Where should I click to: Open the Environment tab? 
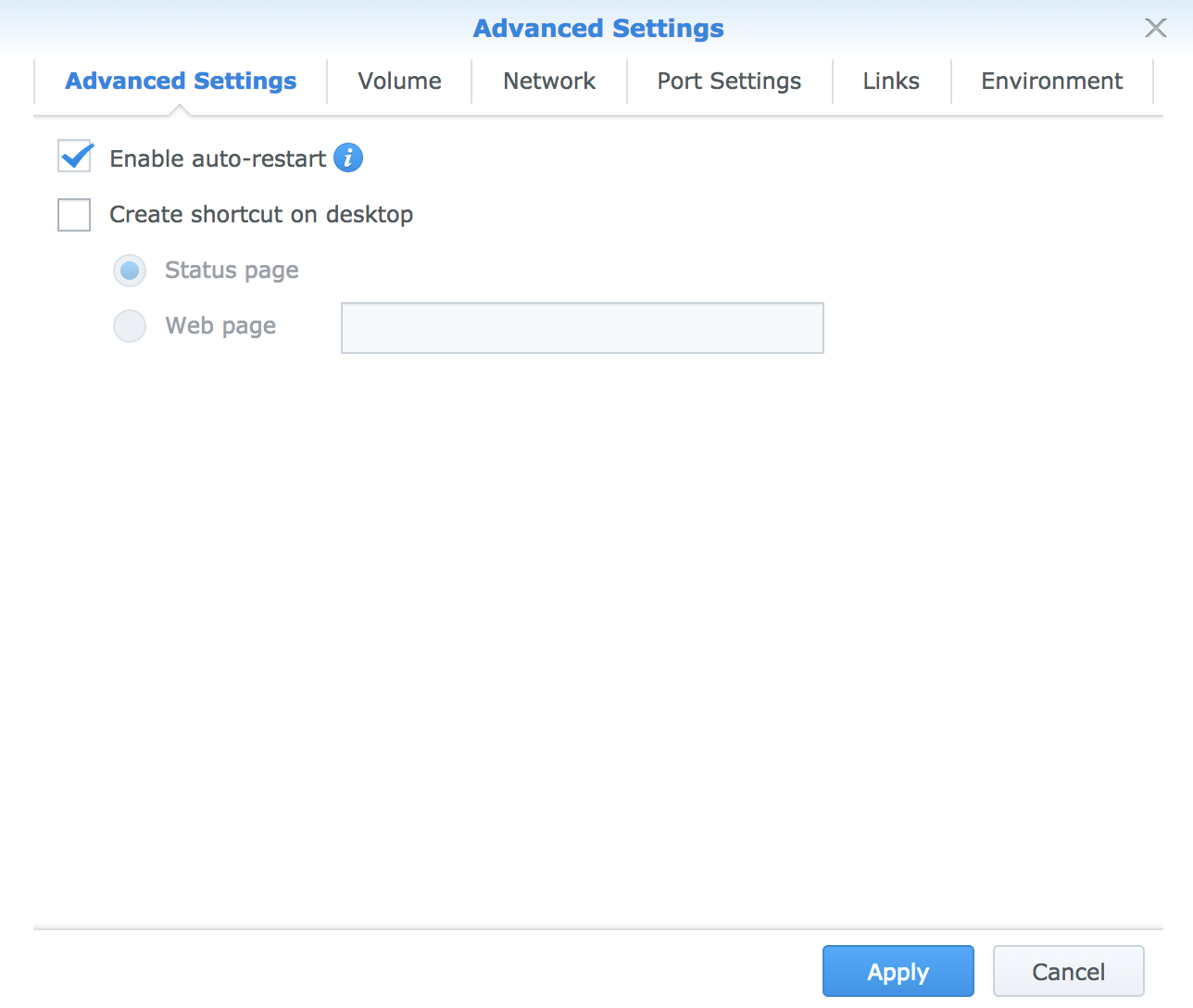(x=1052, y=82)
